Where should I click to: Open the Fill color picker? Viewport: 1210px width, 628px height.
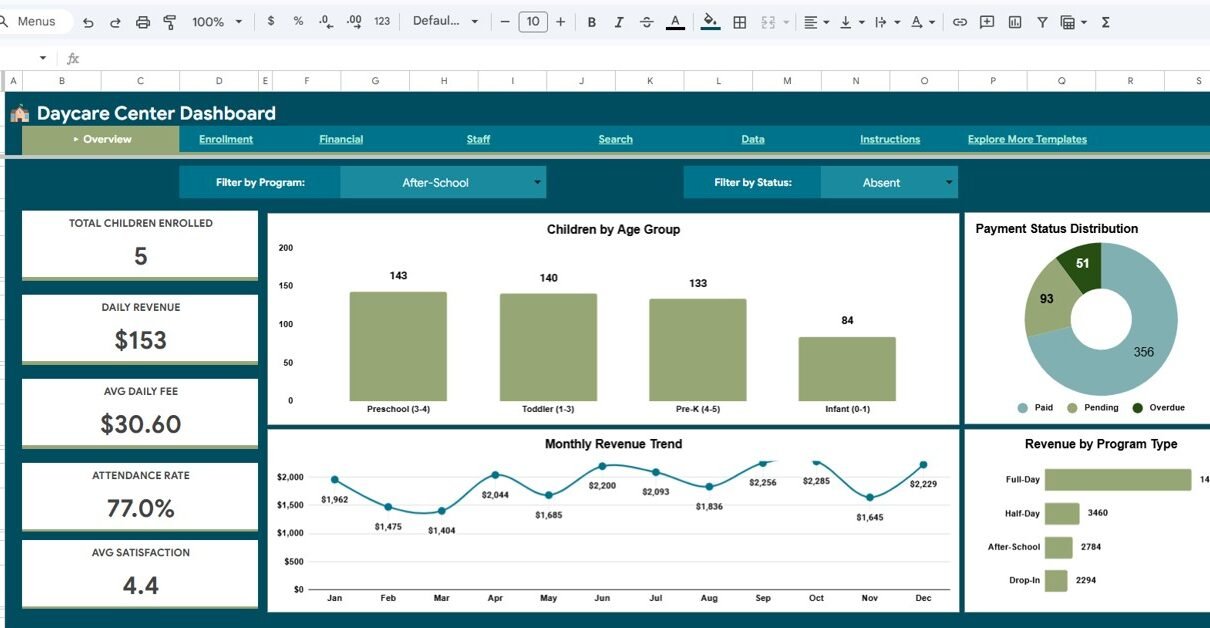click(x=710, y=22)
